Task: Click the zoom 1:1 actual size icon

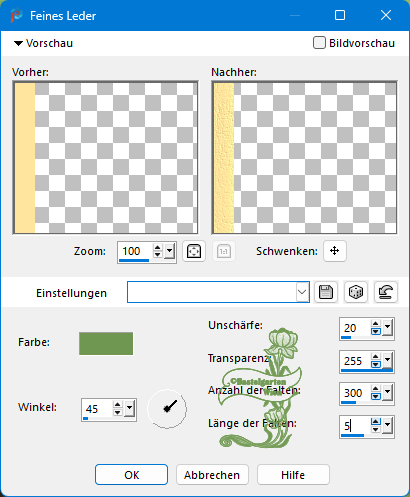Action: (224, 251)
